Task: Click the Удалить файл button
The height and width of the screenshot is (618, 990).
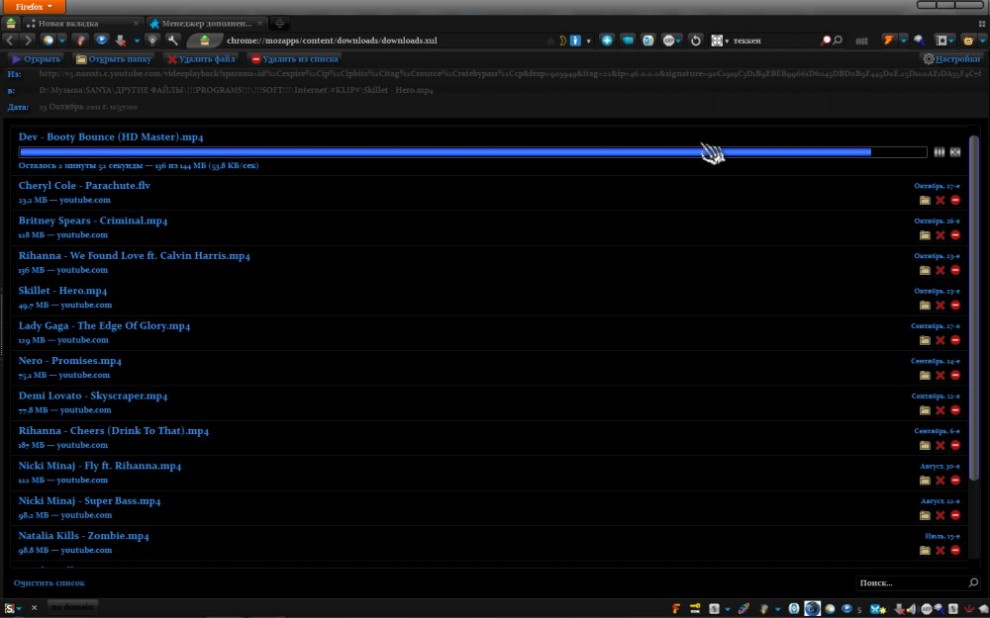Action: pyautogui.click(x=201, y=59)
